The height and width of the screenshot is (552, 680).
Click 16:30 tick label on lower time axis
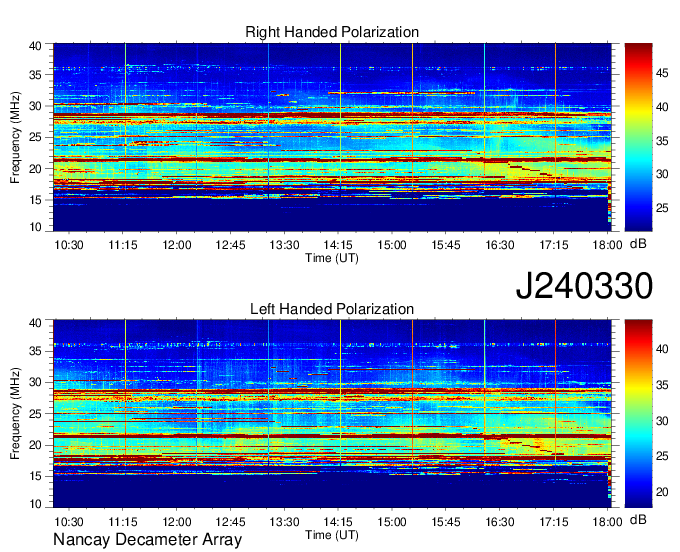(500, 522)
